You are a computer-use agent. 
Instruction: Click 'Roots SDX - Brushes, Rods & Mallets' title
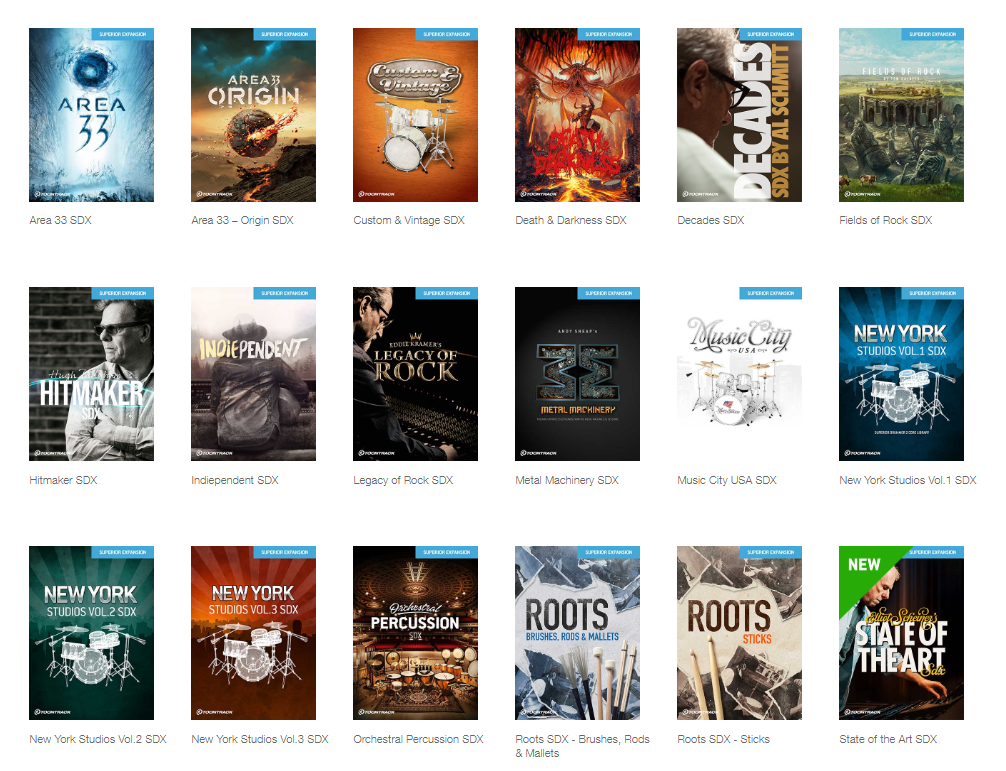click(583, 746)
